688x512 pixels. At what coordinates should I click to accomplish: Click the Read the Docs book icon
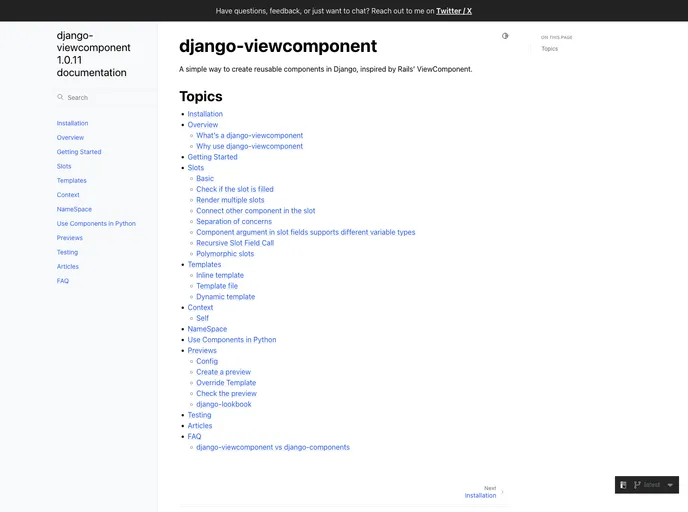[x=623, y=485]
